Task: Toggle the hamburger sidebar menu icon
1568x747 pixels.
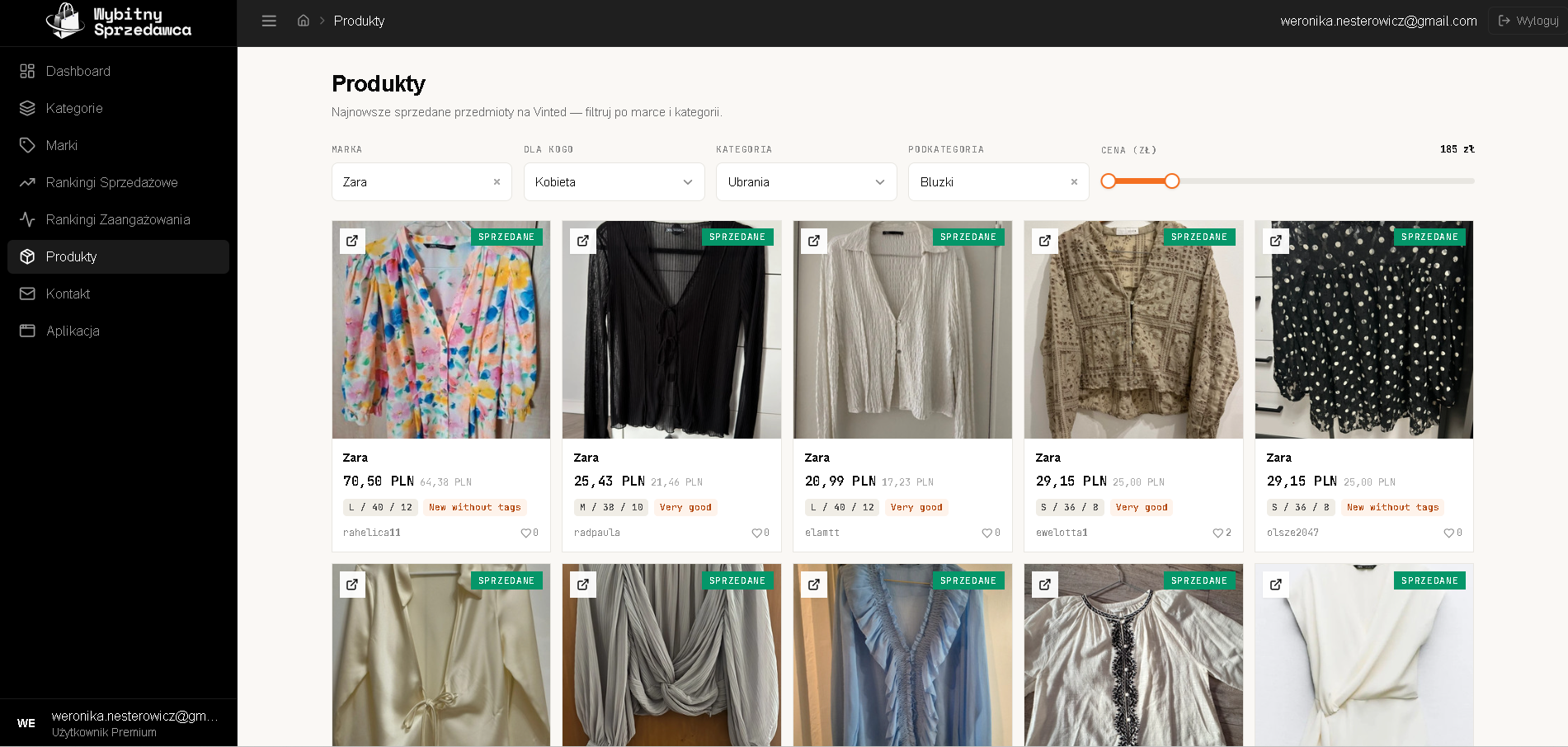Action: pos(269,21)
